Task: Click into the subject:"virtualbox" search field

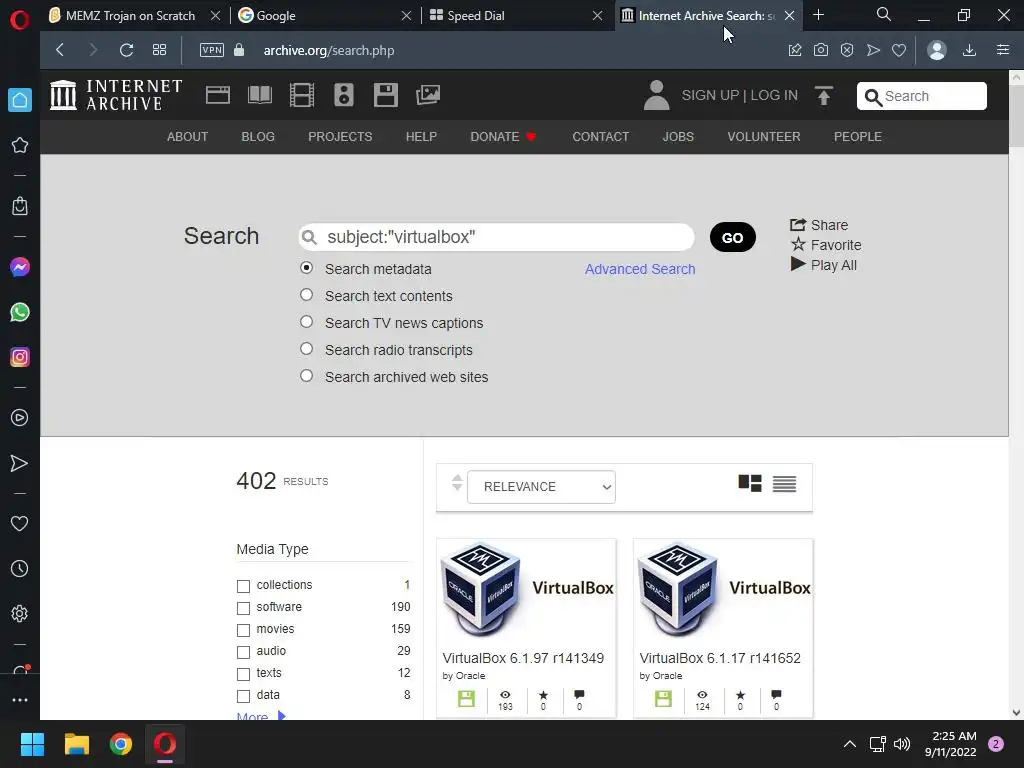Action: pos(496,237)
